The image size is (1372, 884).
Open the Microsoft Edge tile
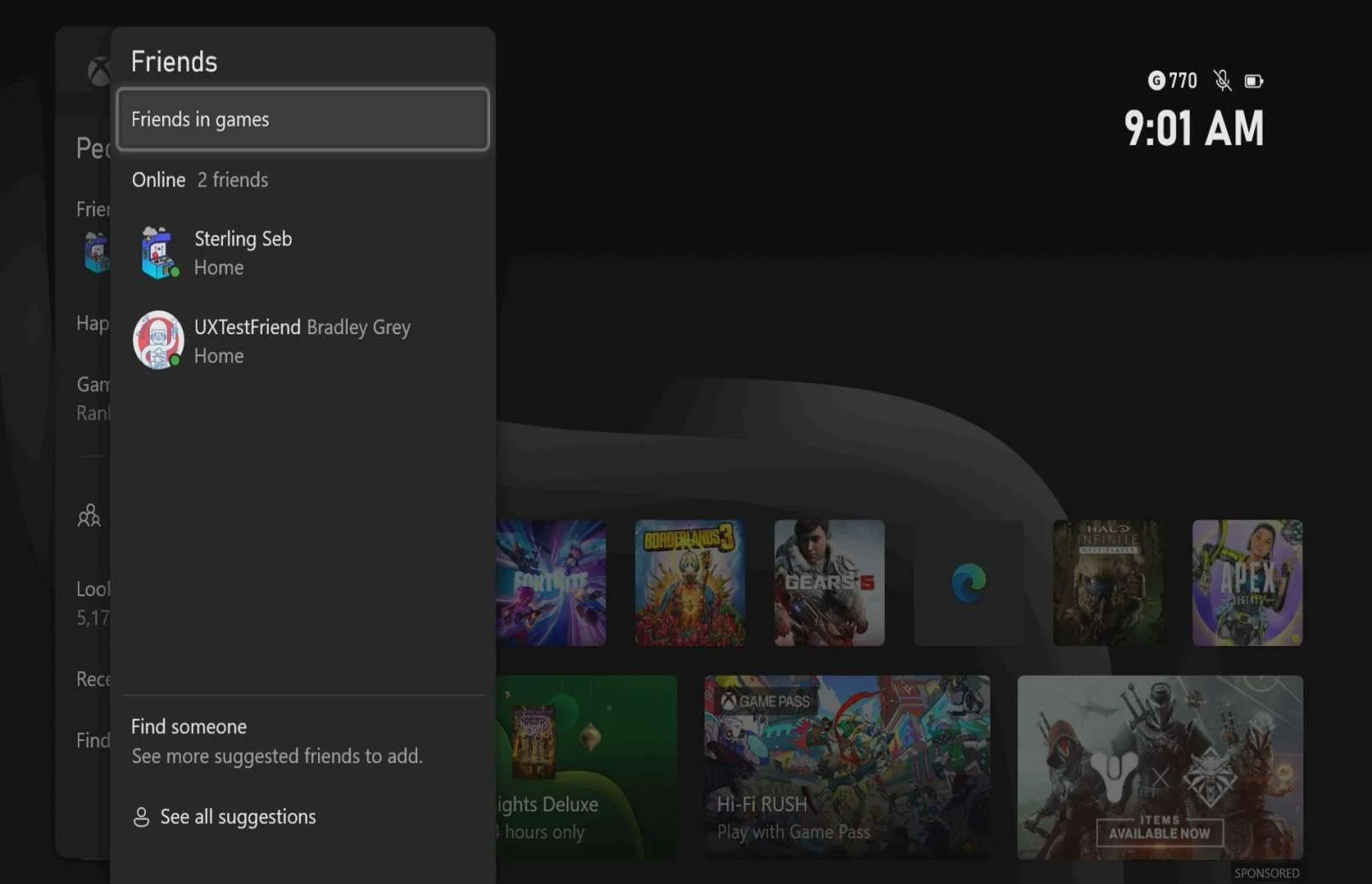pos(968,583)
